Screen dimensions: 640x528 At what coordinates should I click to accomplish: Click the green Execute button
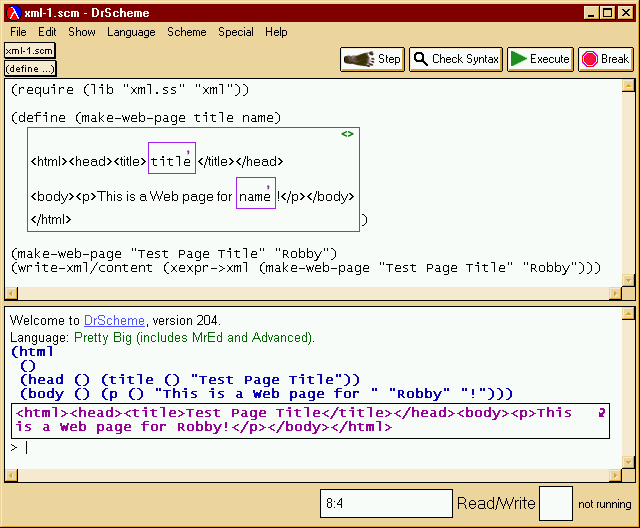540,59
